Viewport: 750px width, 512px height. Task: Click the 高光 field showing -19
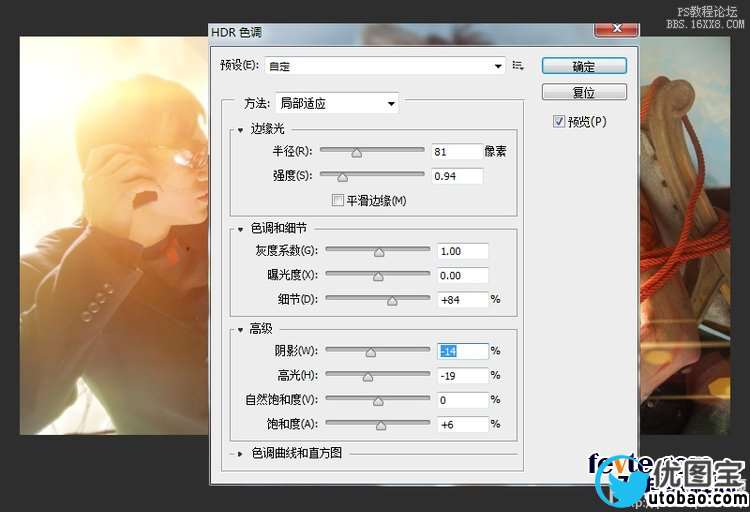pyautogui.click(x=463, y=376)
